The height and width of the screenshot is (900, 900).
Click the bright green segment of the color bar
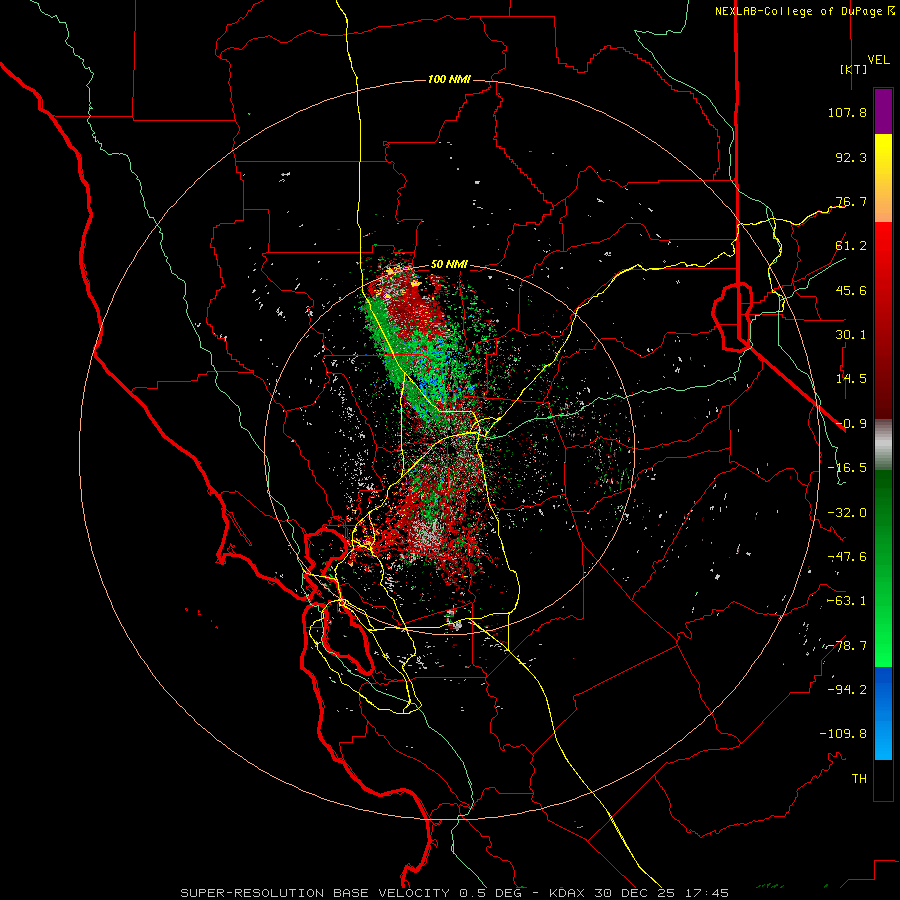(x=883, y=568)
